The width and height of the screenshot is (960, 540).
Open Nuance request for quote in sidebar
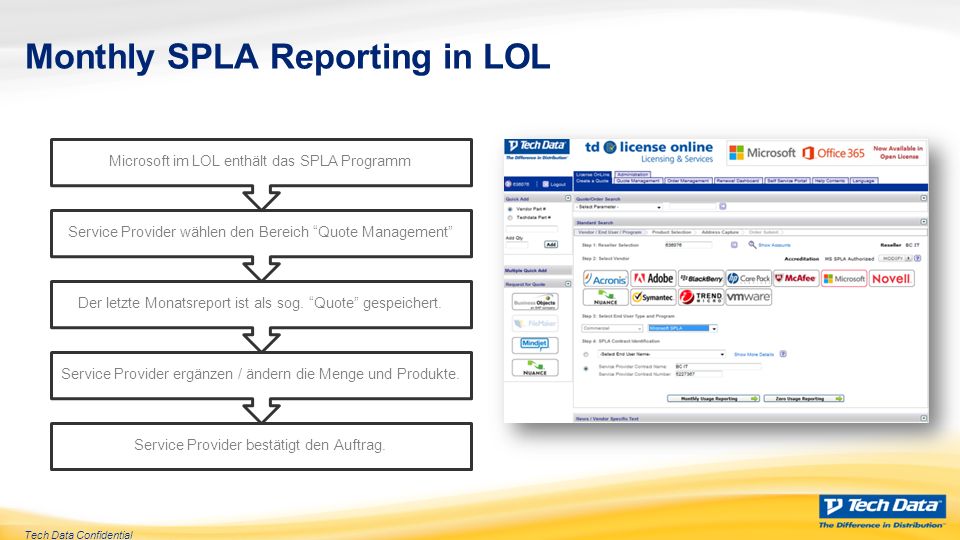point(535,367)
